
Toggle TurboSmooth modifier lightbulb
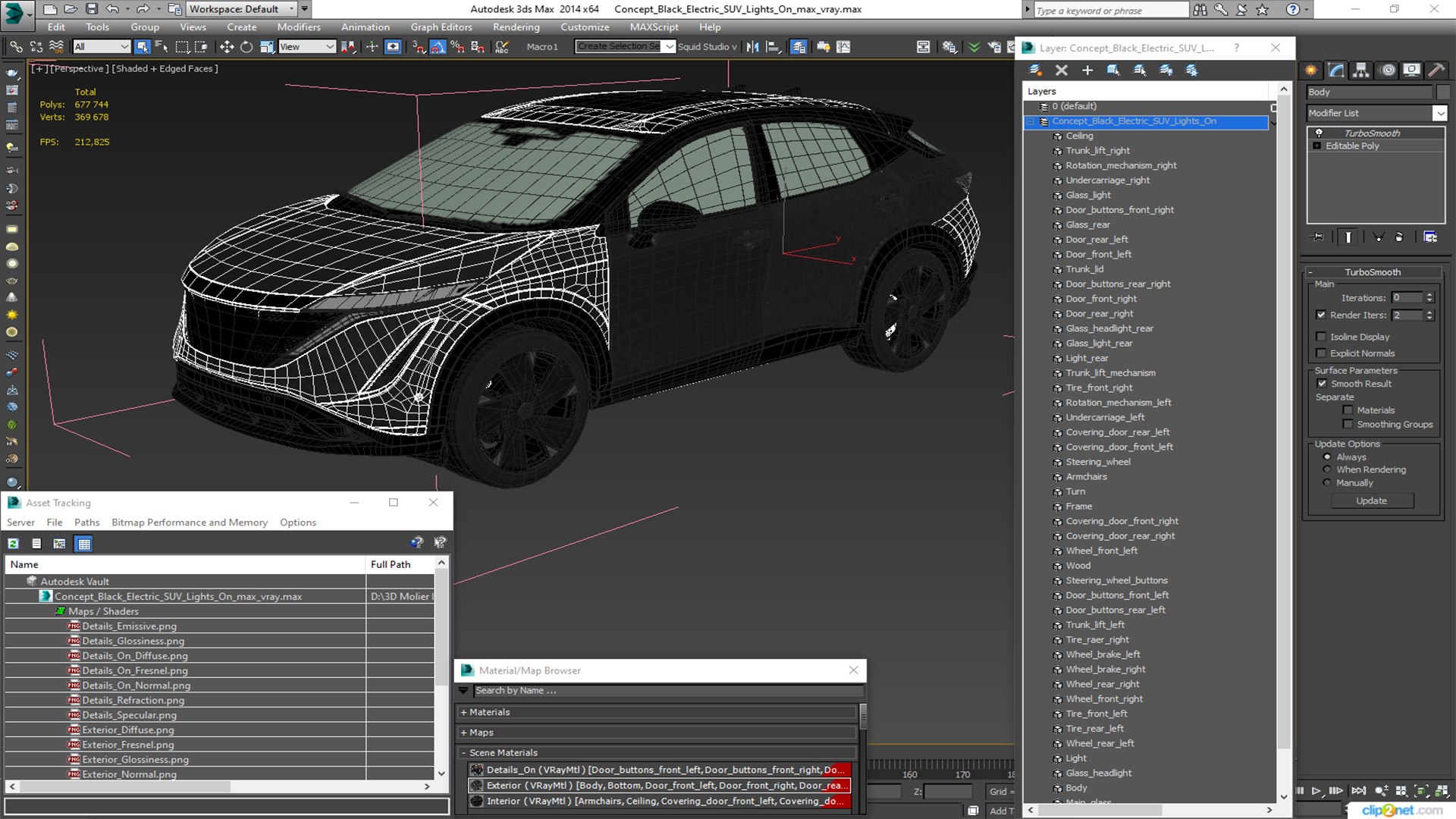click(x=1319, y=133)
